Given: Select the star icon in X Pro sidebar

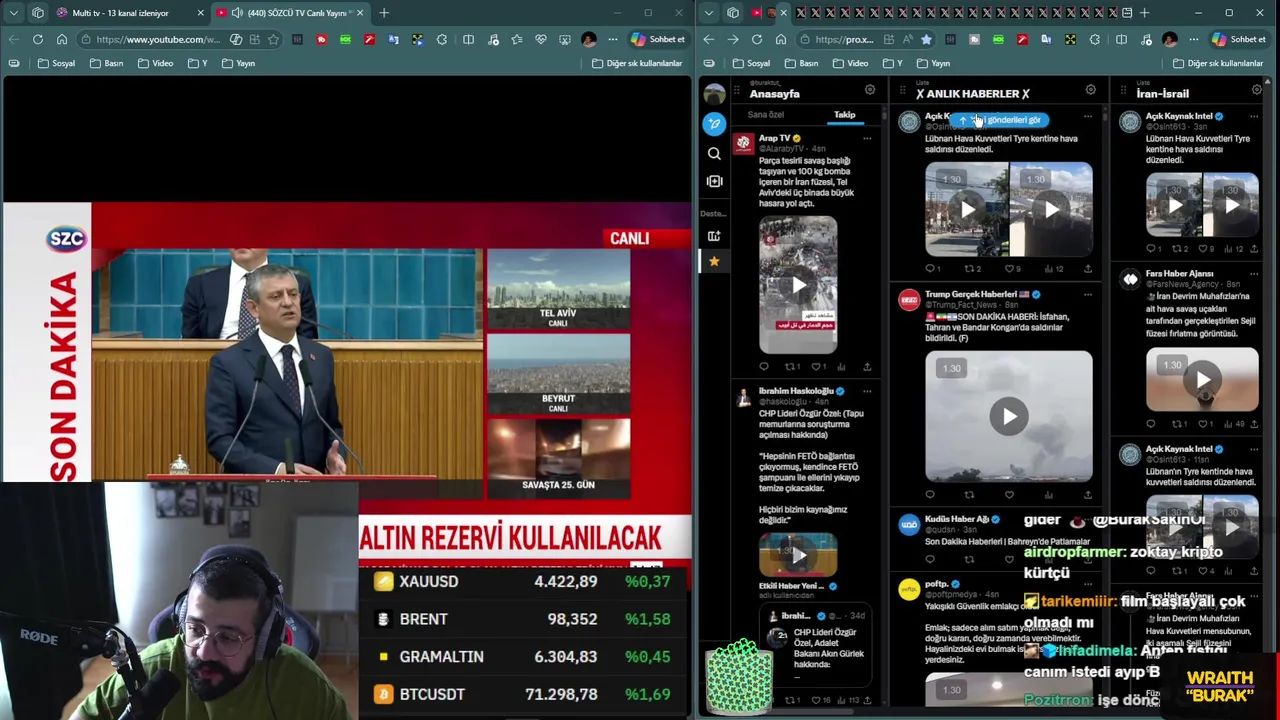Looking at the screenshot, I should (714, 261).
